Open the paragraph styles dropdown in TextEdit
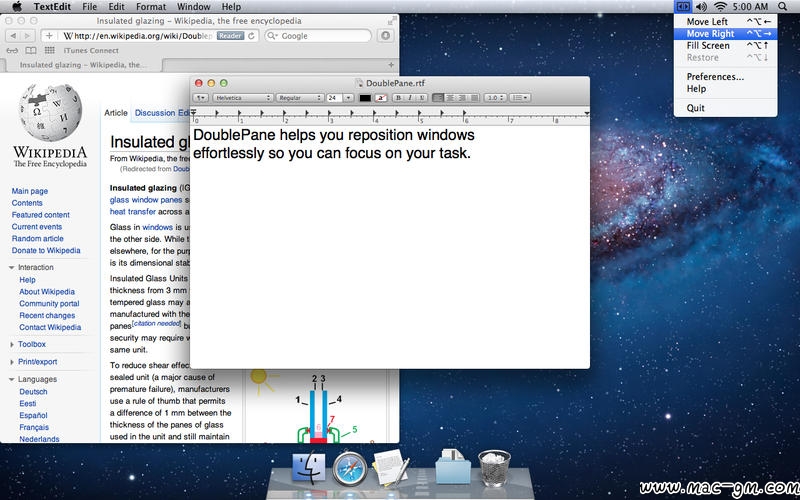 point(201,97)
